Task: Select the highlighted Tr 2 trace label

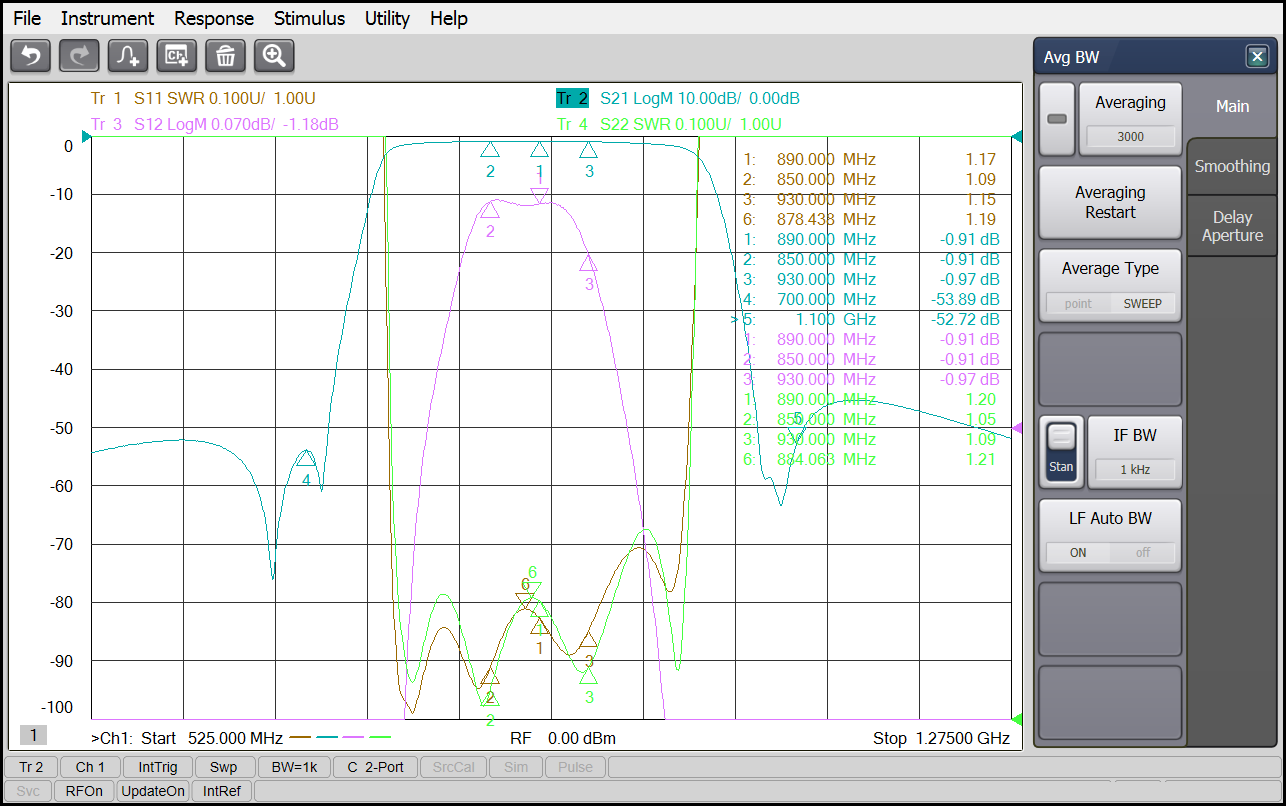Action: coord(572,98)
